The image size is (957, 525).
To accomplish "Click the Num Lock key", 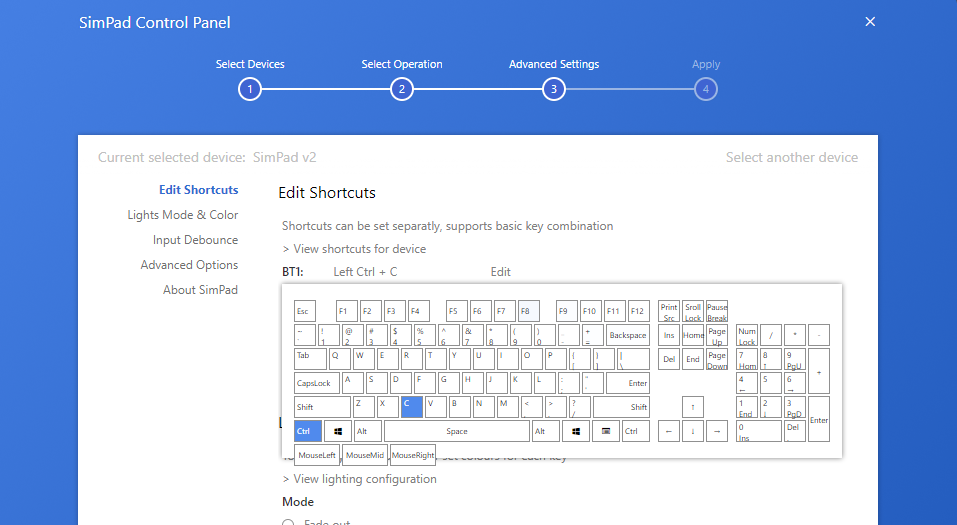I will [x=746, y=335].
